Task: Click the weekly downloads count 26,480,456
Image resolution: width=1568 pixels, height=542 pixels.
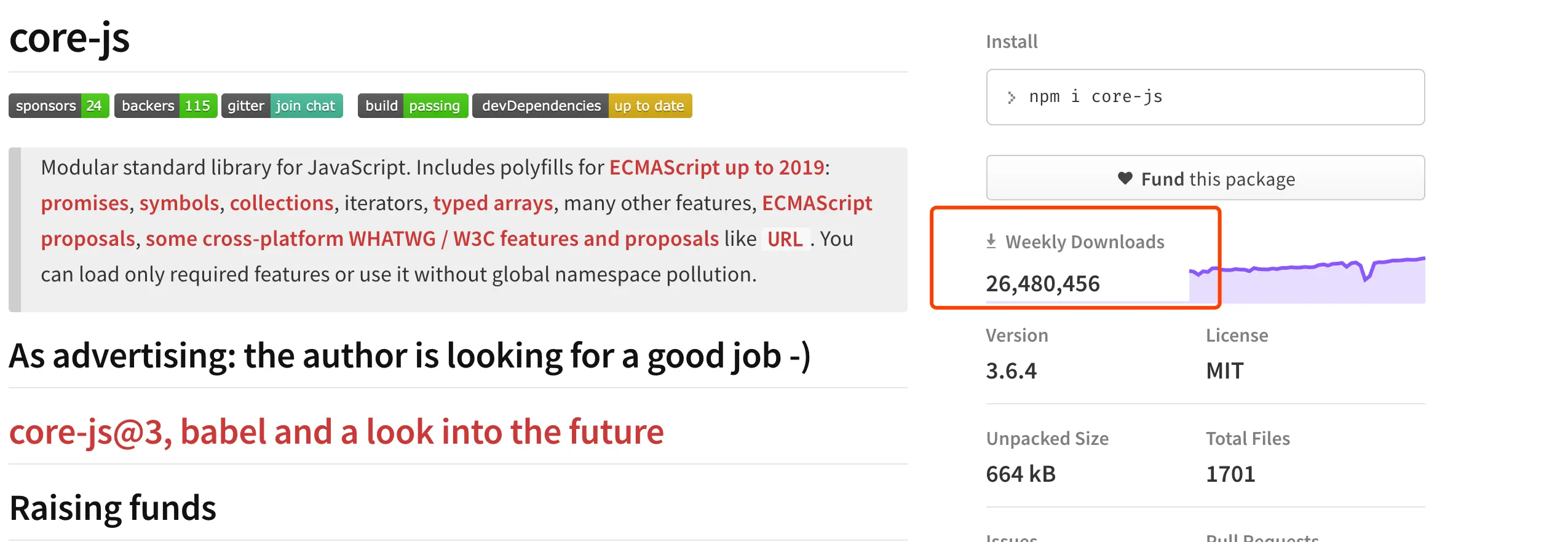Action: [1042, 284]
